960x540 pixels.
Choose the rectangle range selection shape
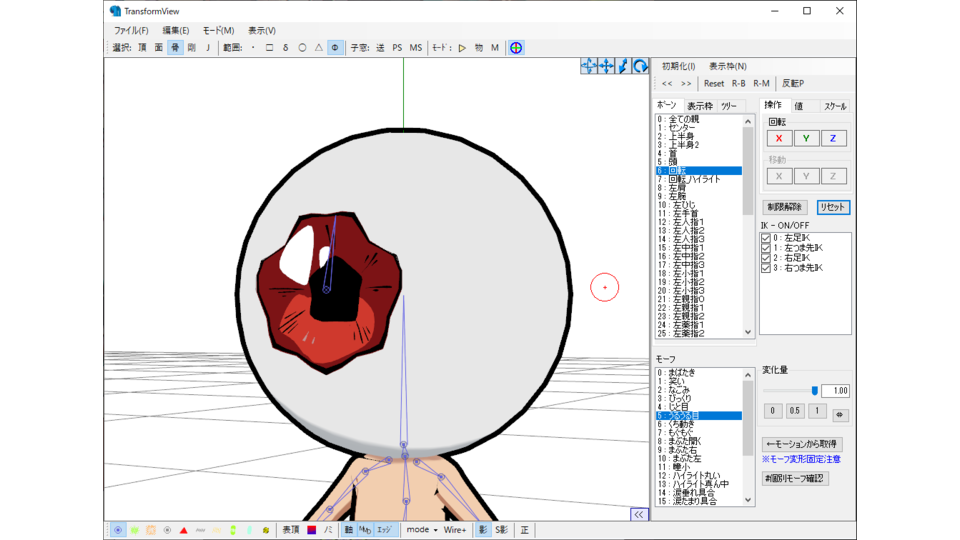269,48
